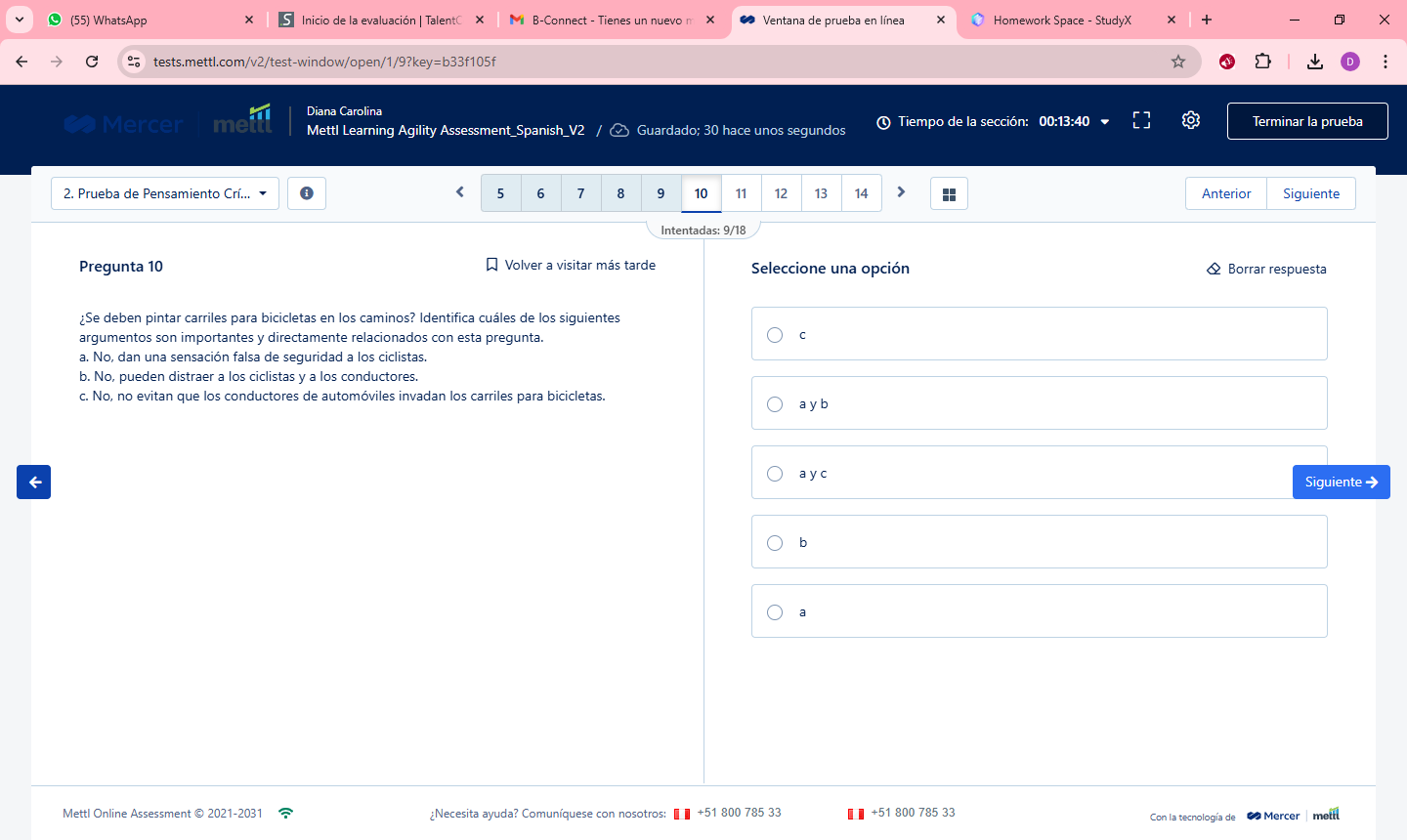This screenshot has height=840, width=1407.
Task: Click the browser address bar URL
Action: 324,62
